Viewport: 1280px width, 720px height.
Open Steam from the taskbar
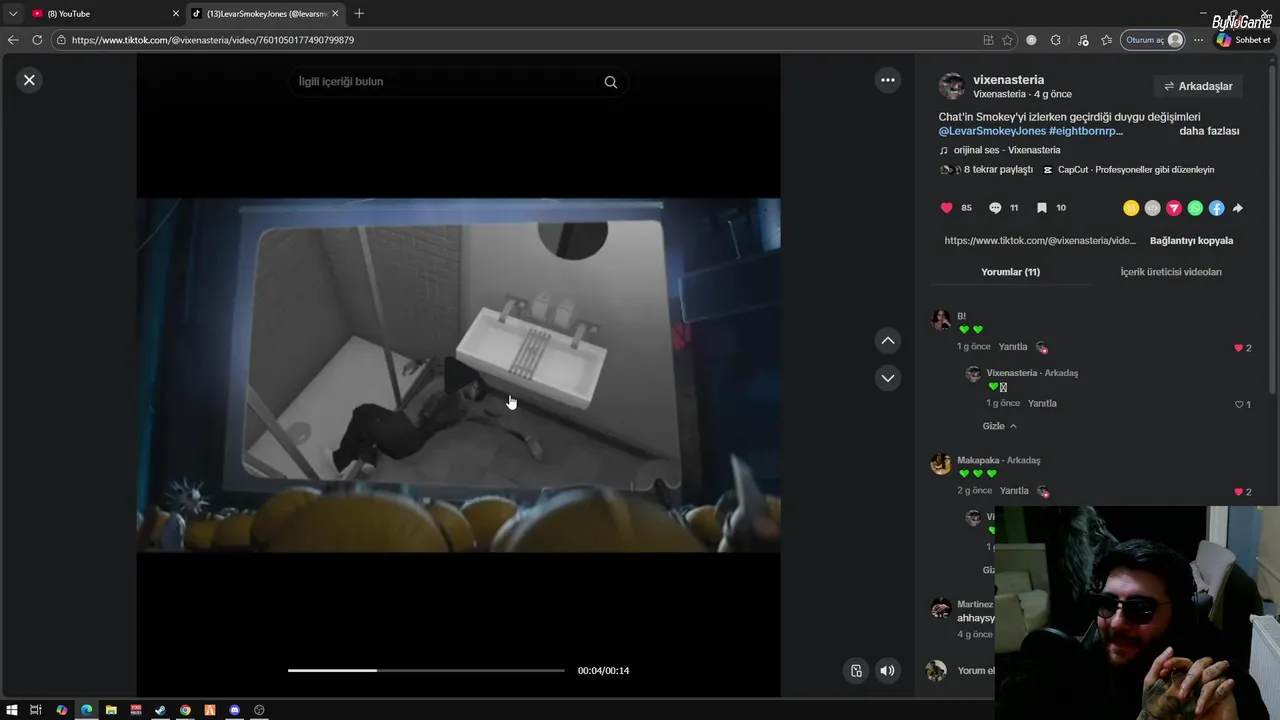[160, 710]
